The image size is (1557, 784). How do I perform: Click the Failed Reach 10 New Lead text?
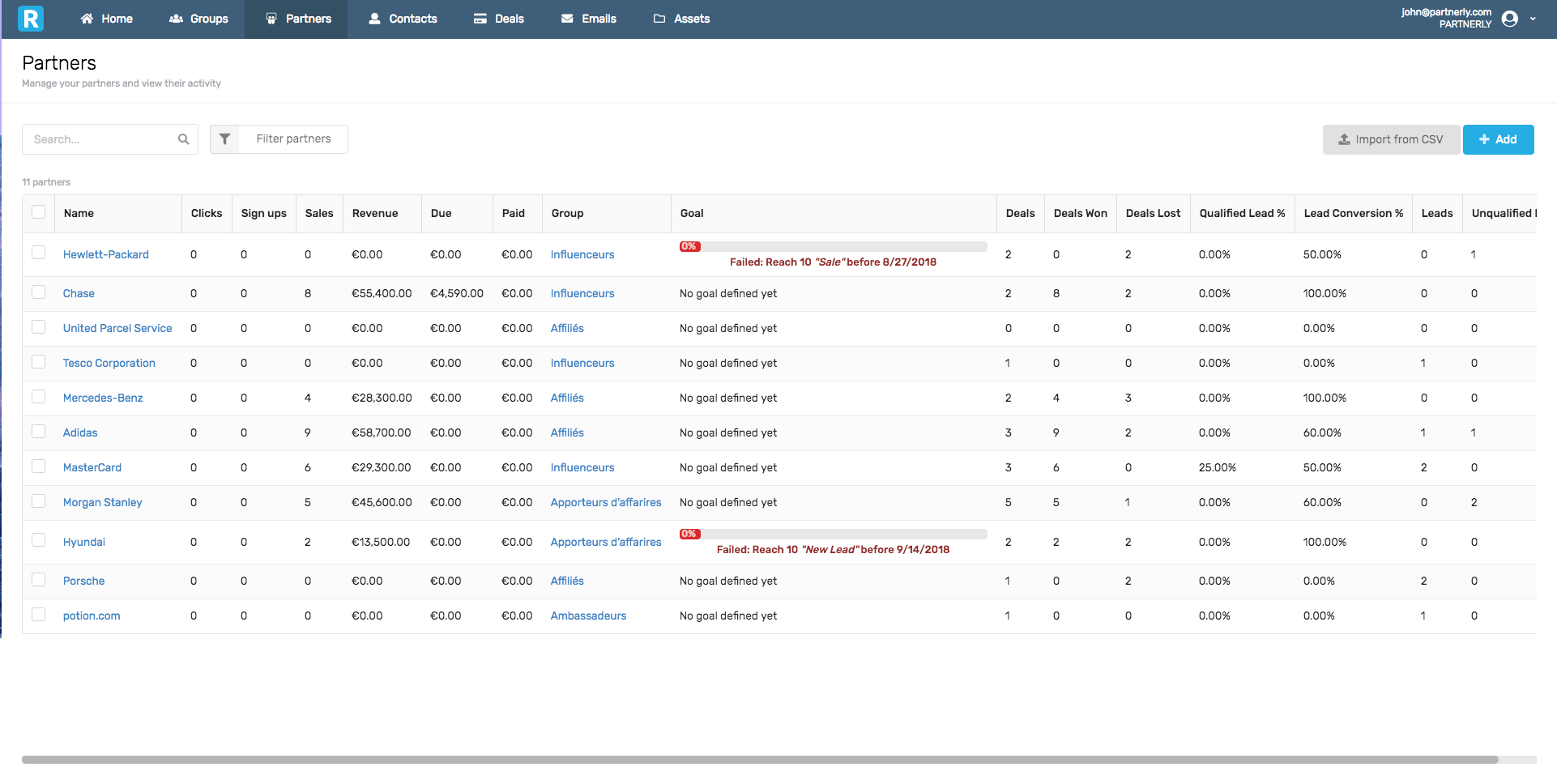[833, 549]
